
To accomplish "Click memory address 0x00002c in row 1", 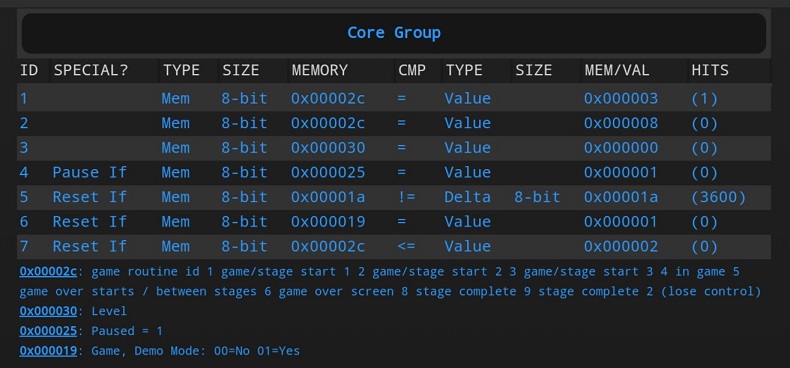I will pos(328,98).
